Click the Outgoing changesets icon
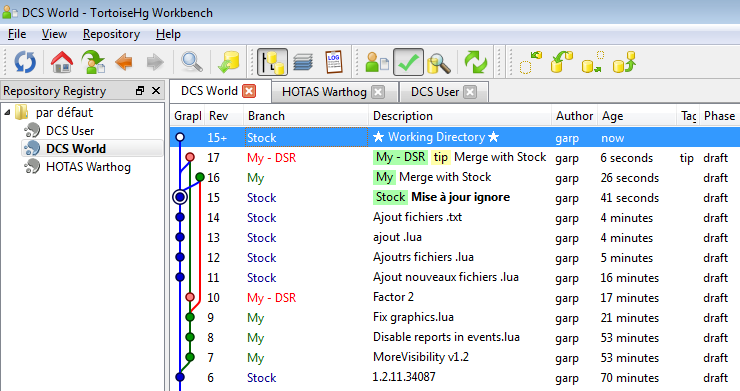The width and height of the screenshot is (740, 391). 593,62
